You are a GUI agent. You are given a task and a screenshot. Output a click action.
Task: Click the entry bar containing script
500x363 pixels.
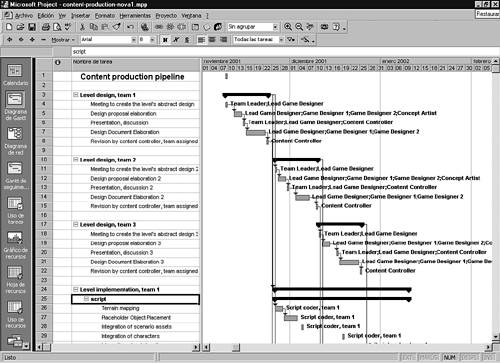point(285,52)
